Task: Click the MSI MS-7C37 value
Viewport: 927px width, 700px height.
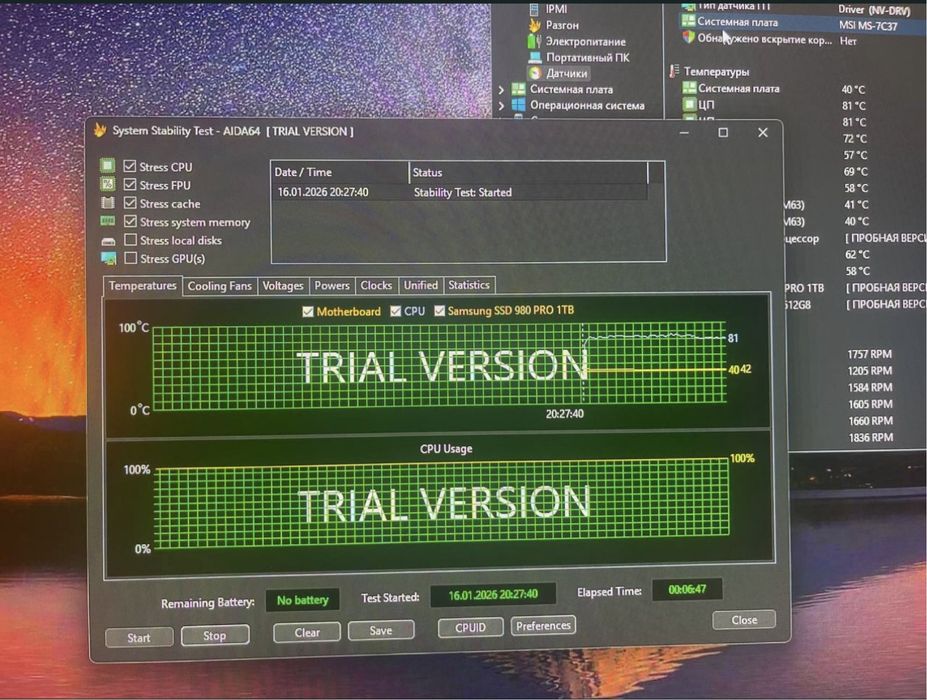Action: [868, 25]
